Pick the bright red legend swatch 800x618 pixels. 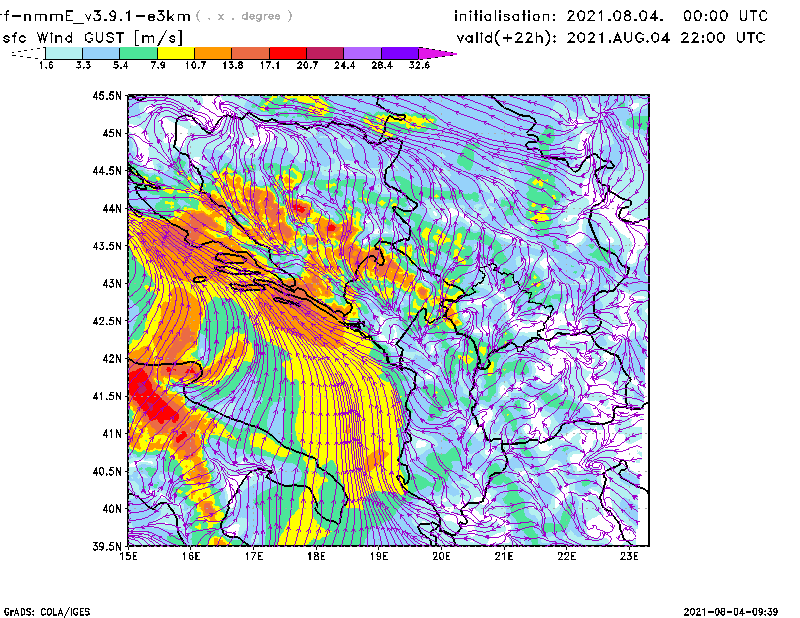[288, 53]
